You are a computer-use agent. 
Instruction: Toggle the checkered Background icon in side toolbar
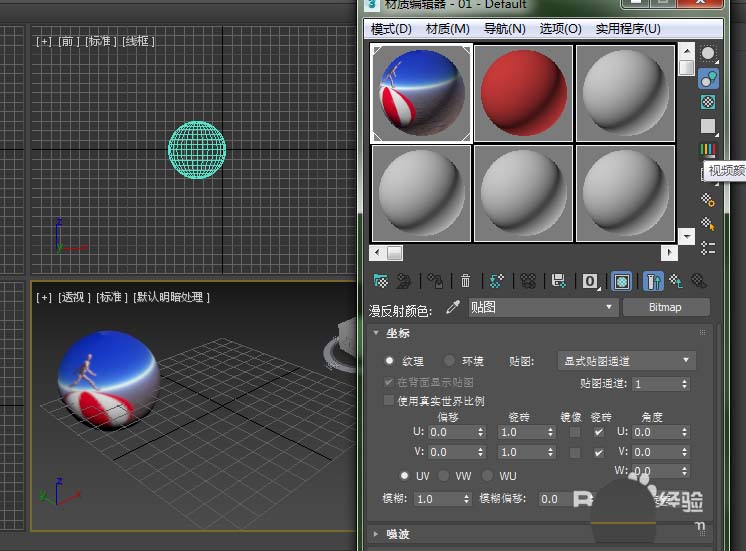(x=708, y=102)
